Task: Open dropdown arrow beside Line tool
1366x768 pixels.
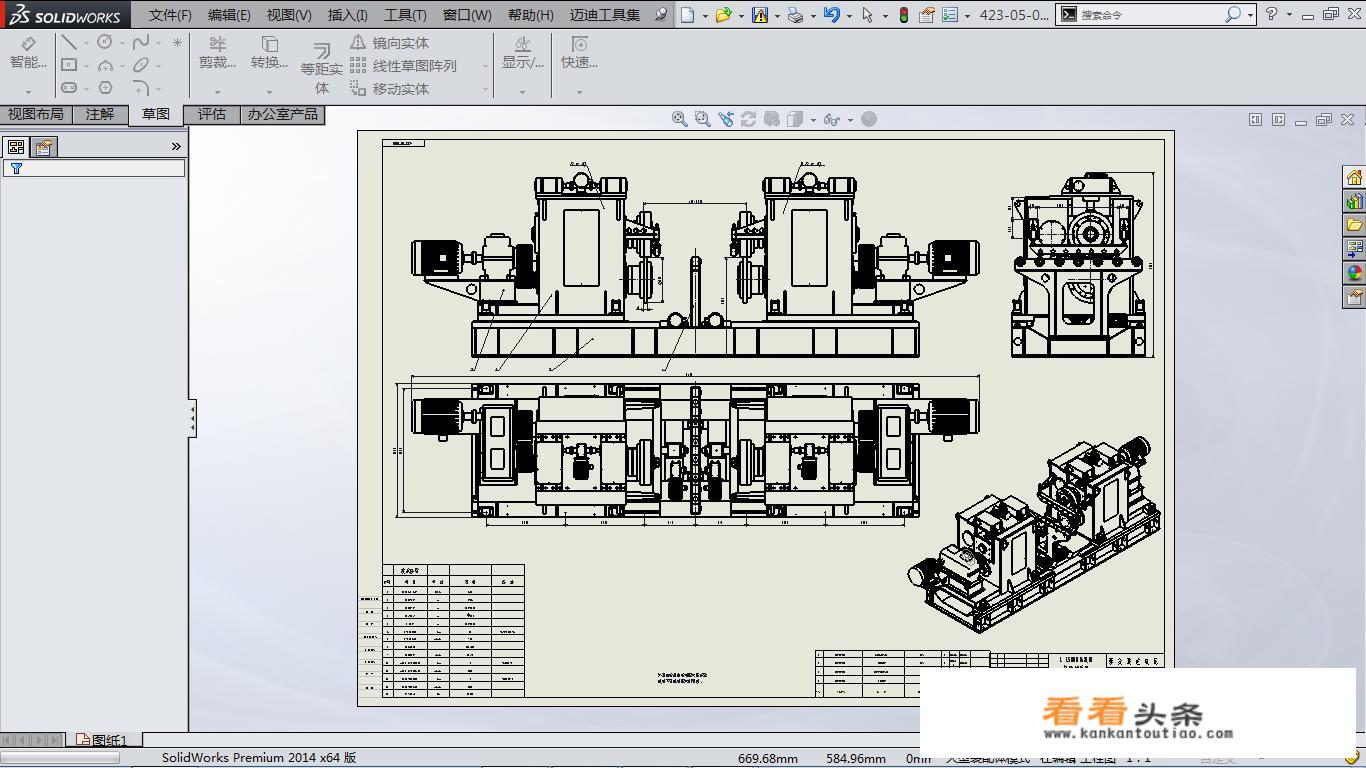Action: pos(86,43)
